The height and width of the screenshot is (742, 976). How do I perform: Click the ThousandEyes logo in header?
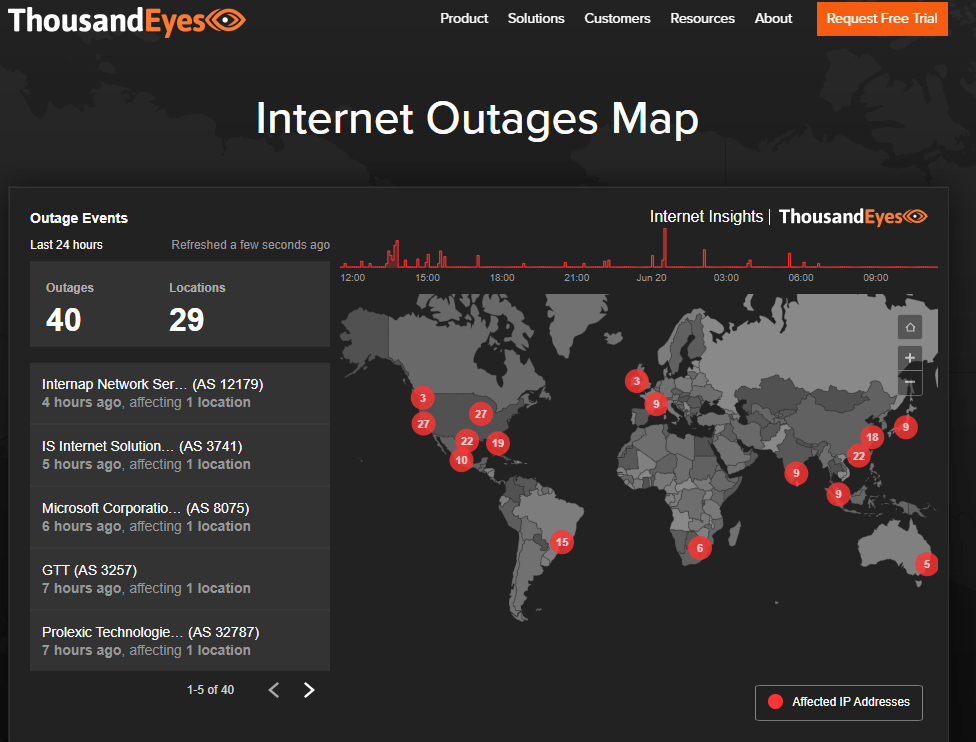127,19
